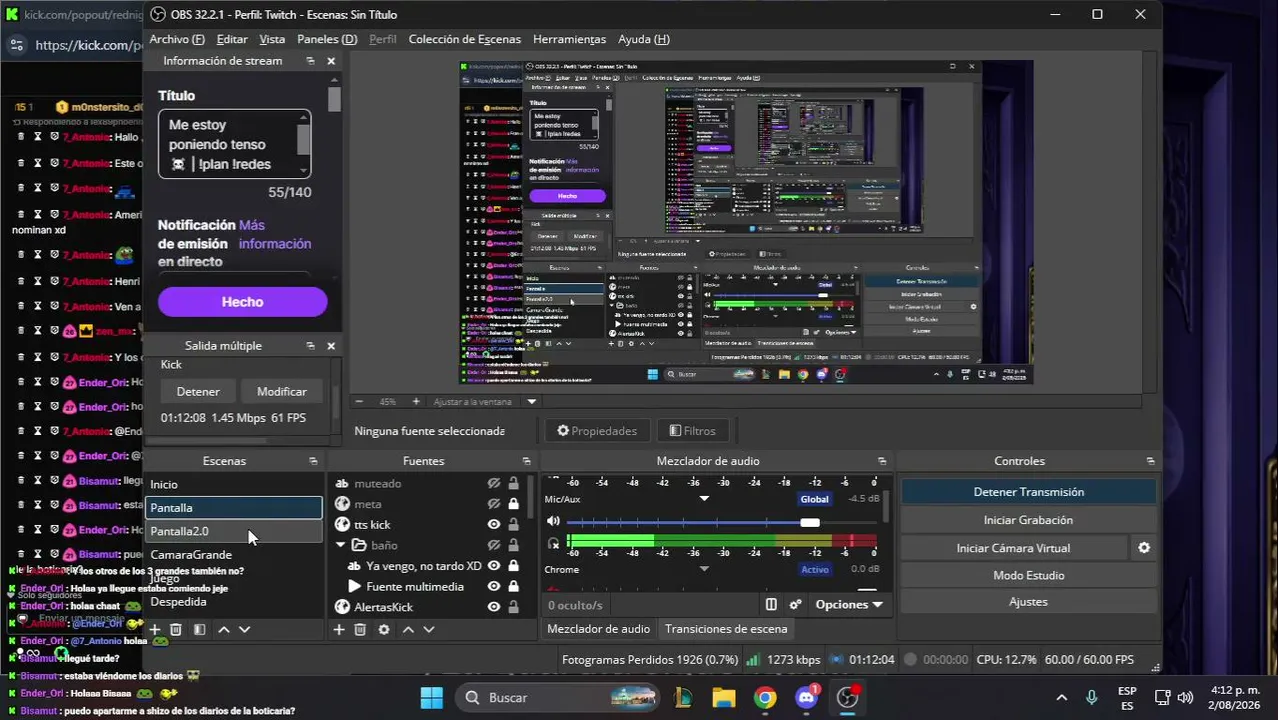Open Colección de Escenas menu
Image resolution: width=1278 pixels, height=720 pixels.
click(464, 39)
